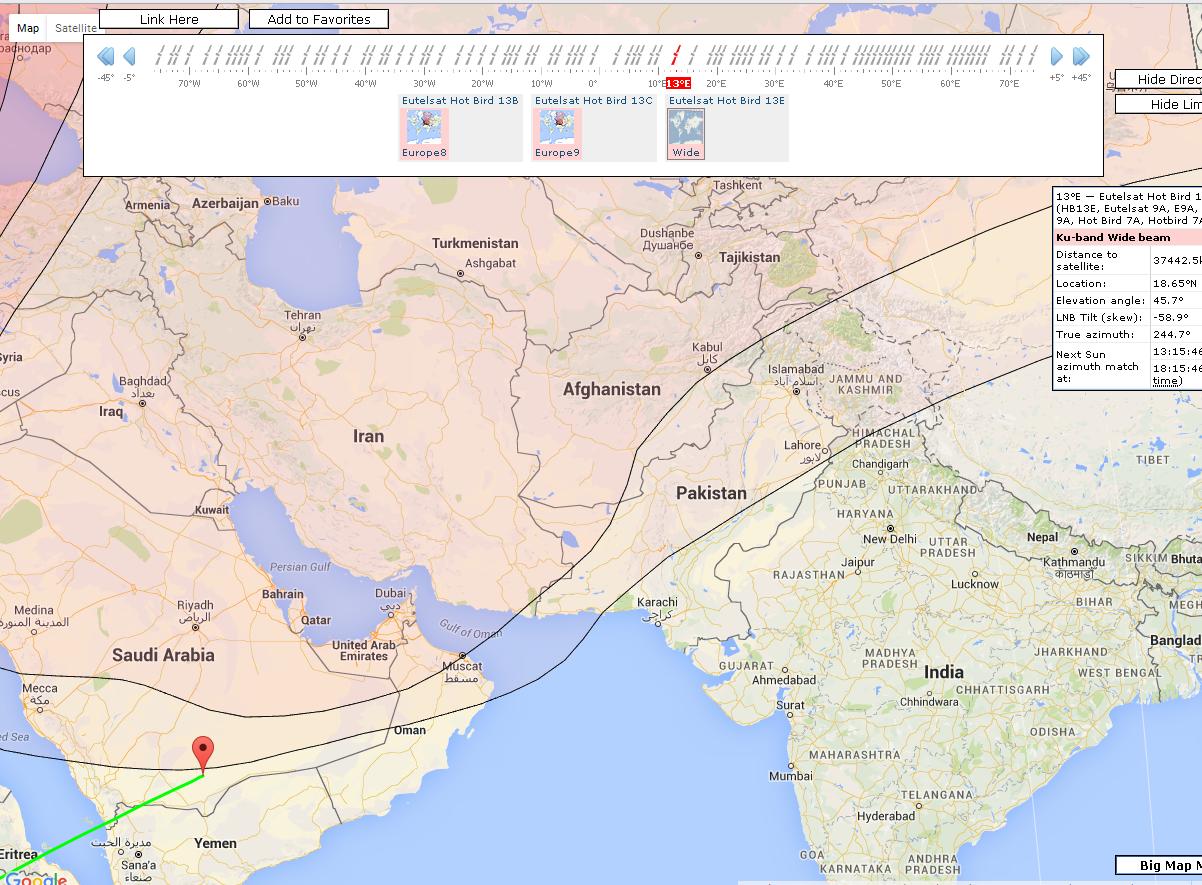Screen dimensions: 1202x885
Task: Select the red satellite marker at 13°E
Action: pos(677,56)
